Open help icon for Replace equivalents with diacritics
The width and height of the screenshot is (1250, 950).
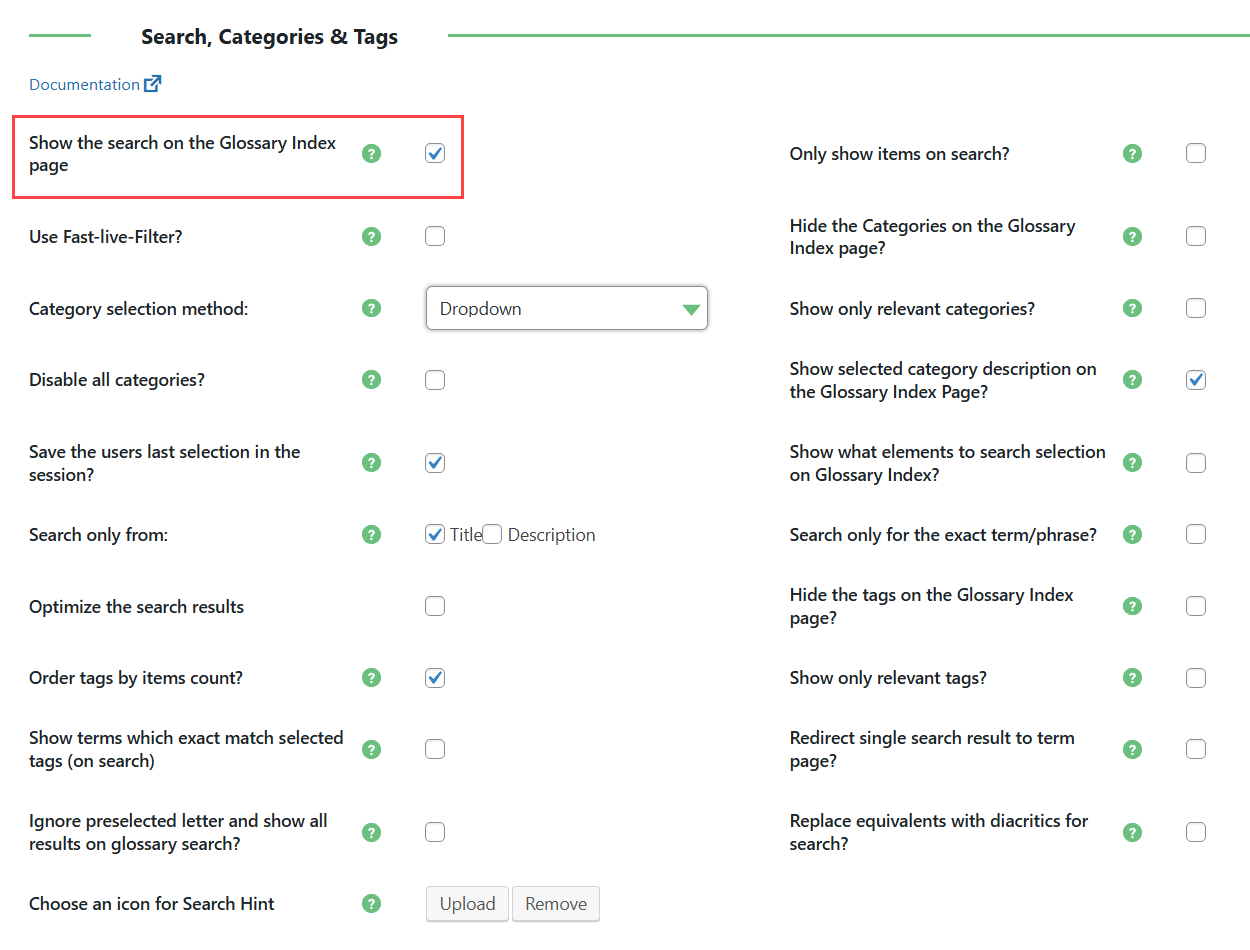pos(1132,832)
